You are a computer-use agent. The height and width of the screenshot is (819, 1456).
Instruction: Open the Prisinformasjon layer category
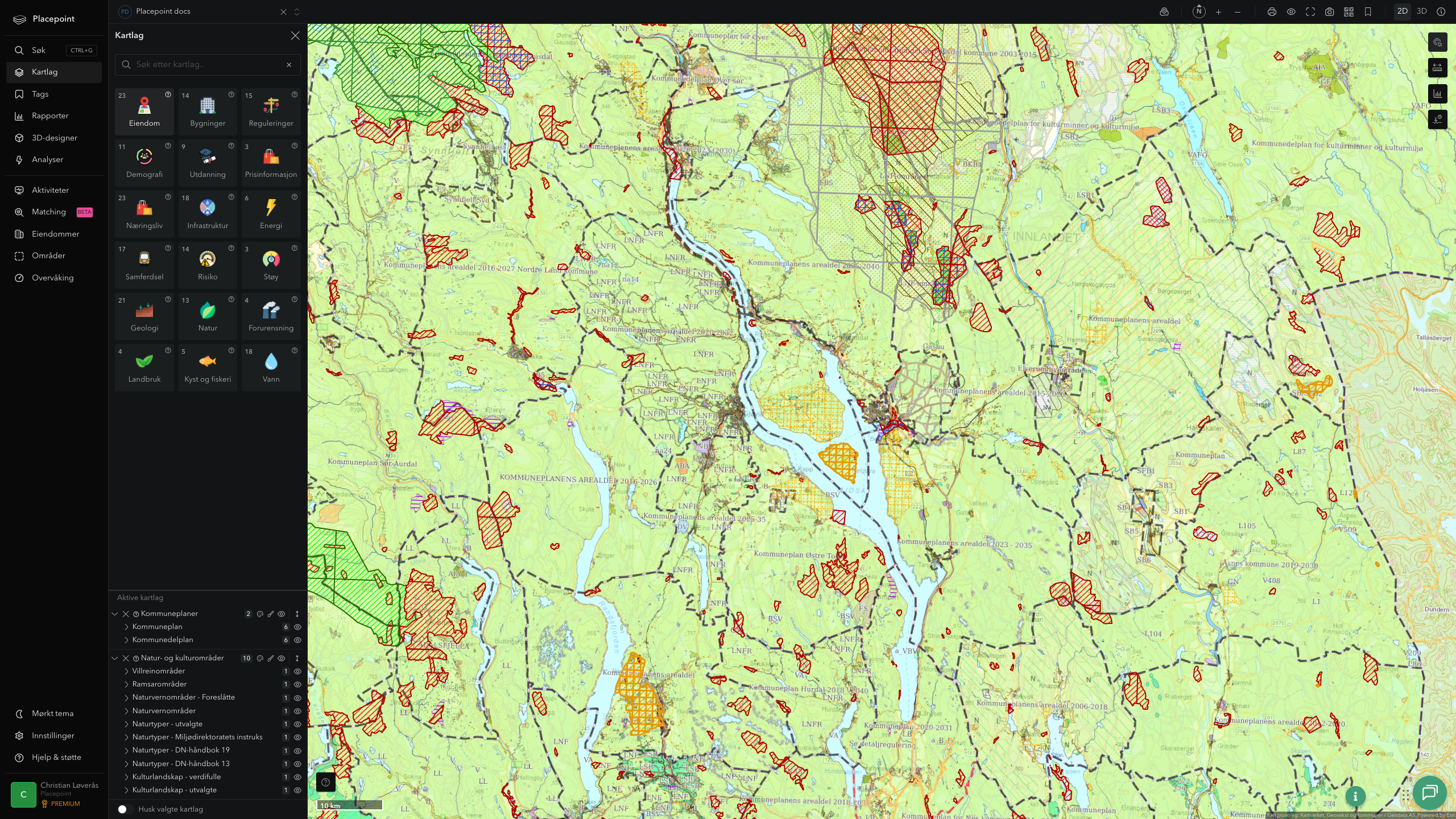(x=271, y=162)
